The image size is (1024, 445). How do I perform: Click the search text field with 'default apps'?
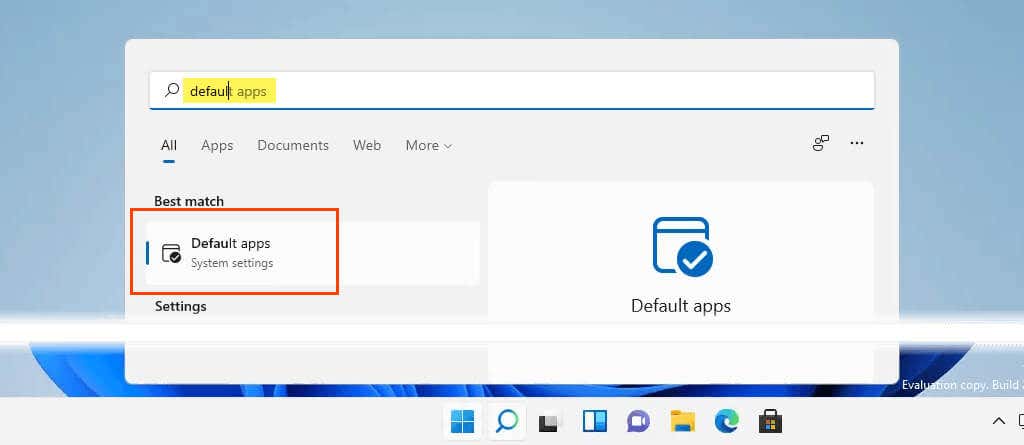pyautogui.click(x=512, y=90)
